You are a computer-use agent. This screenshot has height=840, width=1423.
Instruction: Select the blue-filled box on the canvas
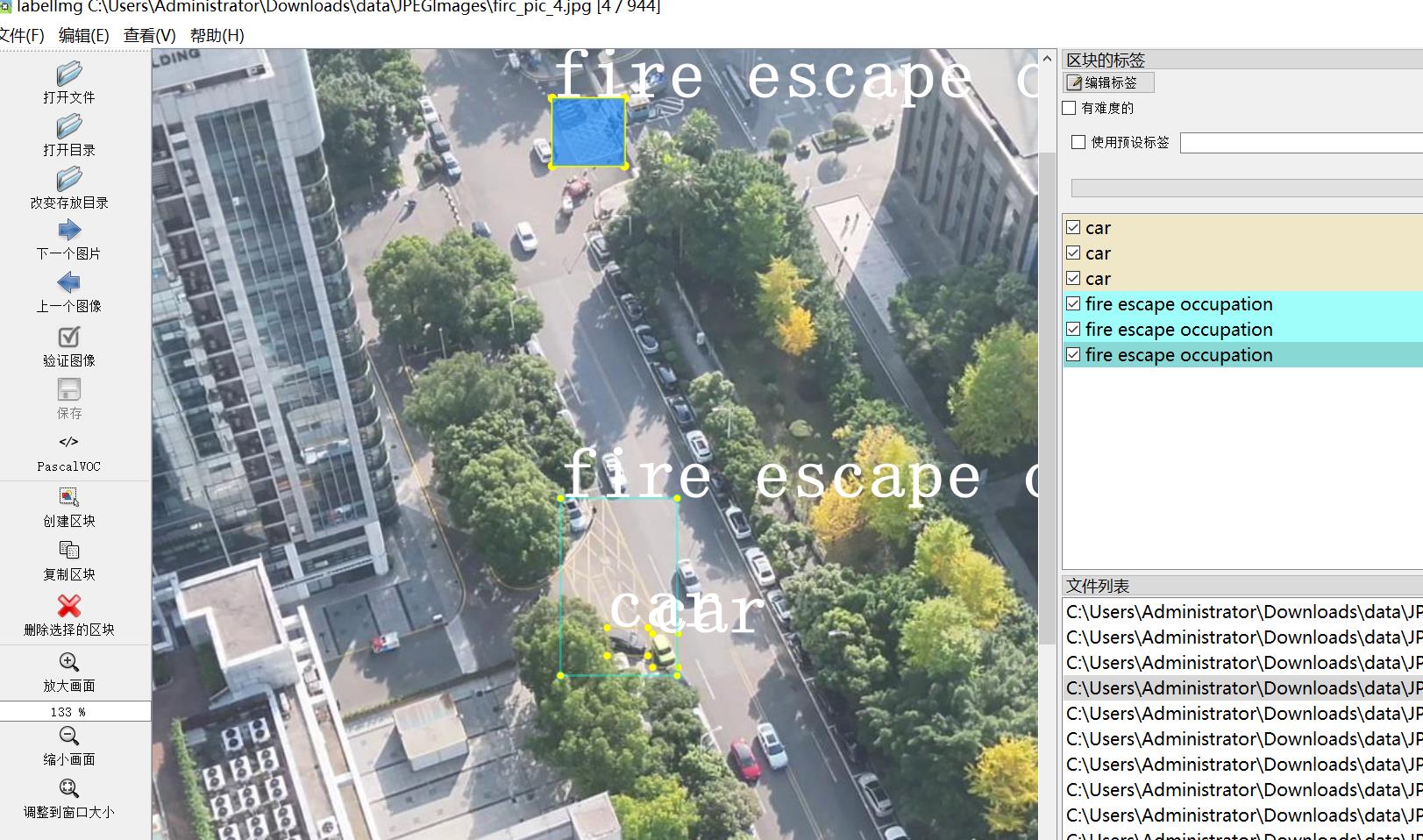click(588, 132)
